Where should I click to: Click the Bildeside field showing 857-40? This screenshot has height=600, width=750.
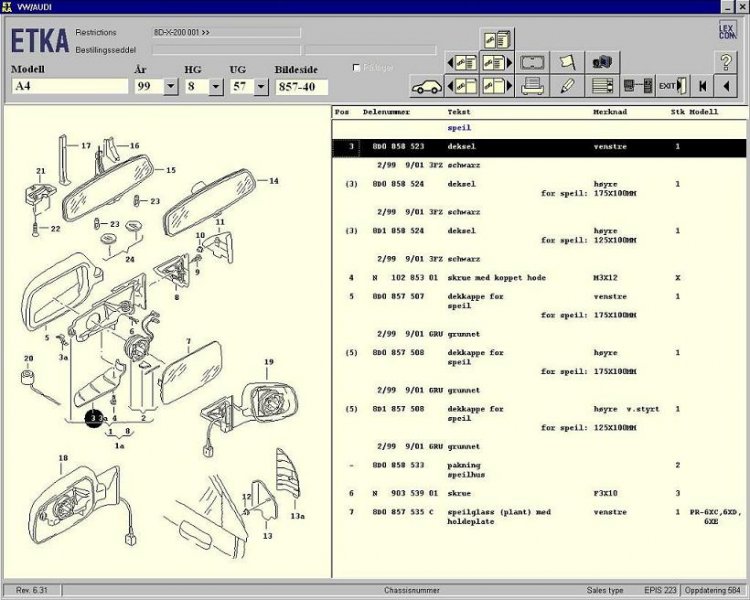(x=301, y=87)
